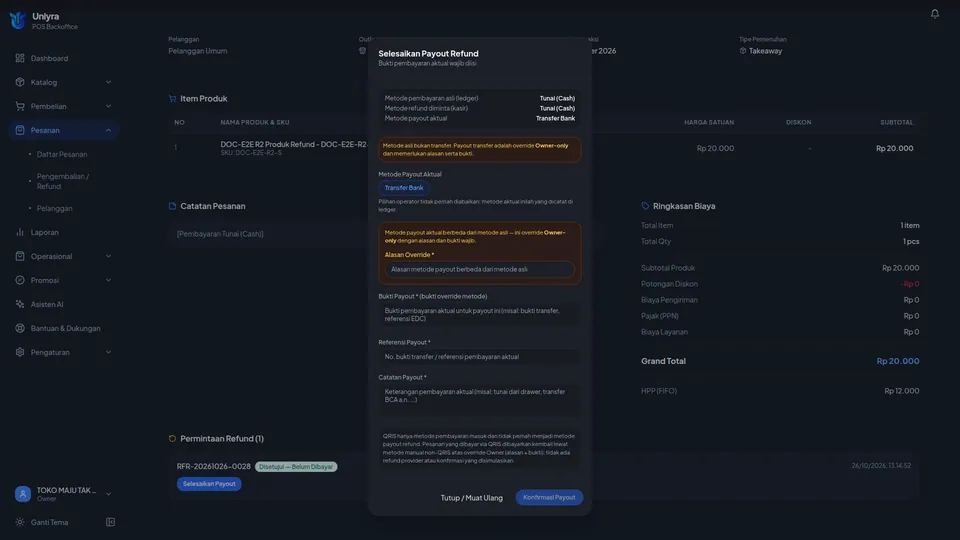Click the Promosi badge icon
Viewport: 960px width, 540px height.
[x=20, y=280]
